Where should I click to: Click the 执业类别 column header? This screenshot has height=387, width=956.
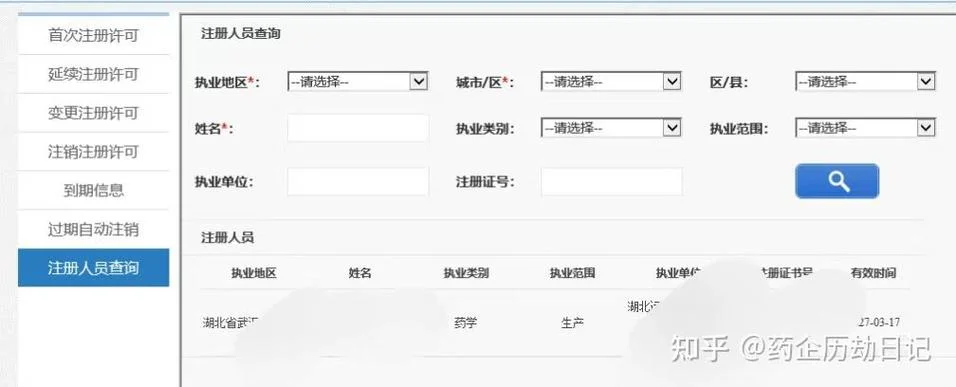(466, 273)
